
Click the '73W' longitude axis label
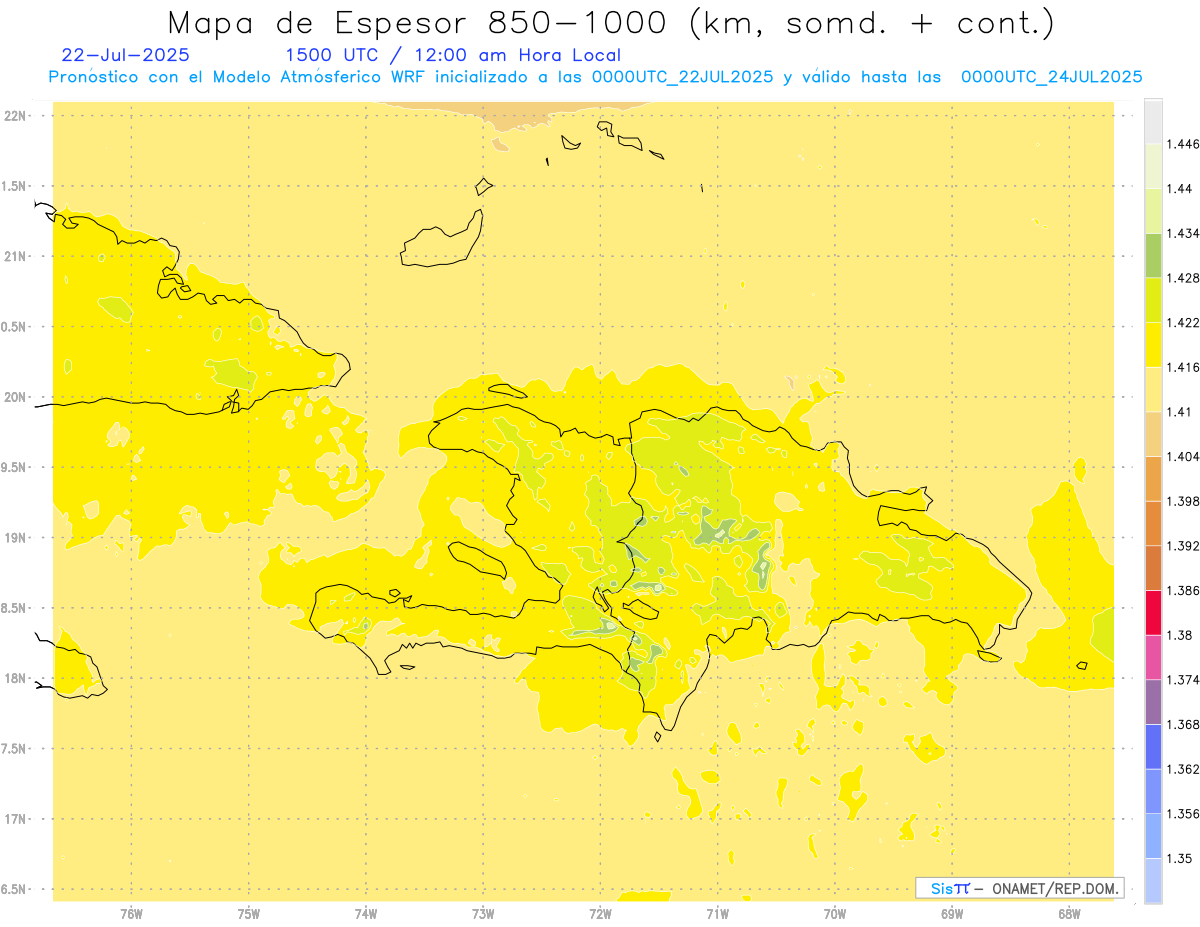[x=483, y=915]
